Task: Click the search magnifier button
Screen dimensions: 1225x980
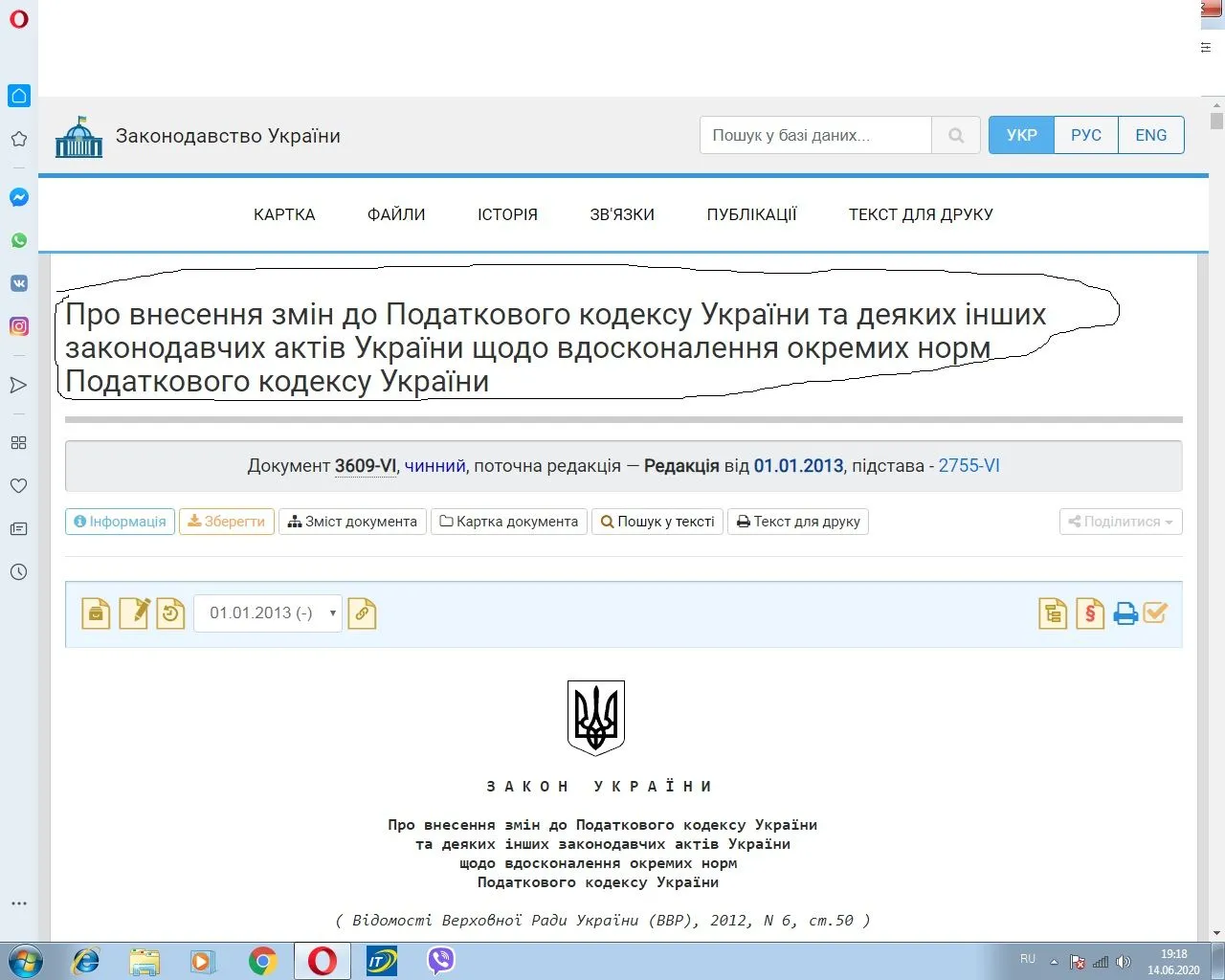Action: (956, 136)
